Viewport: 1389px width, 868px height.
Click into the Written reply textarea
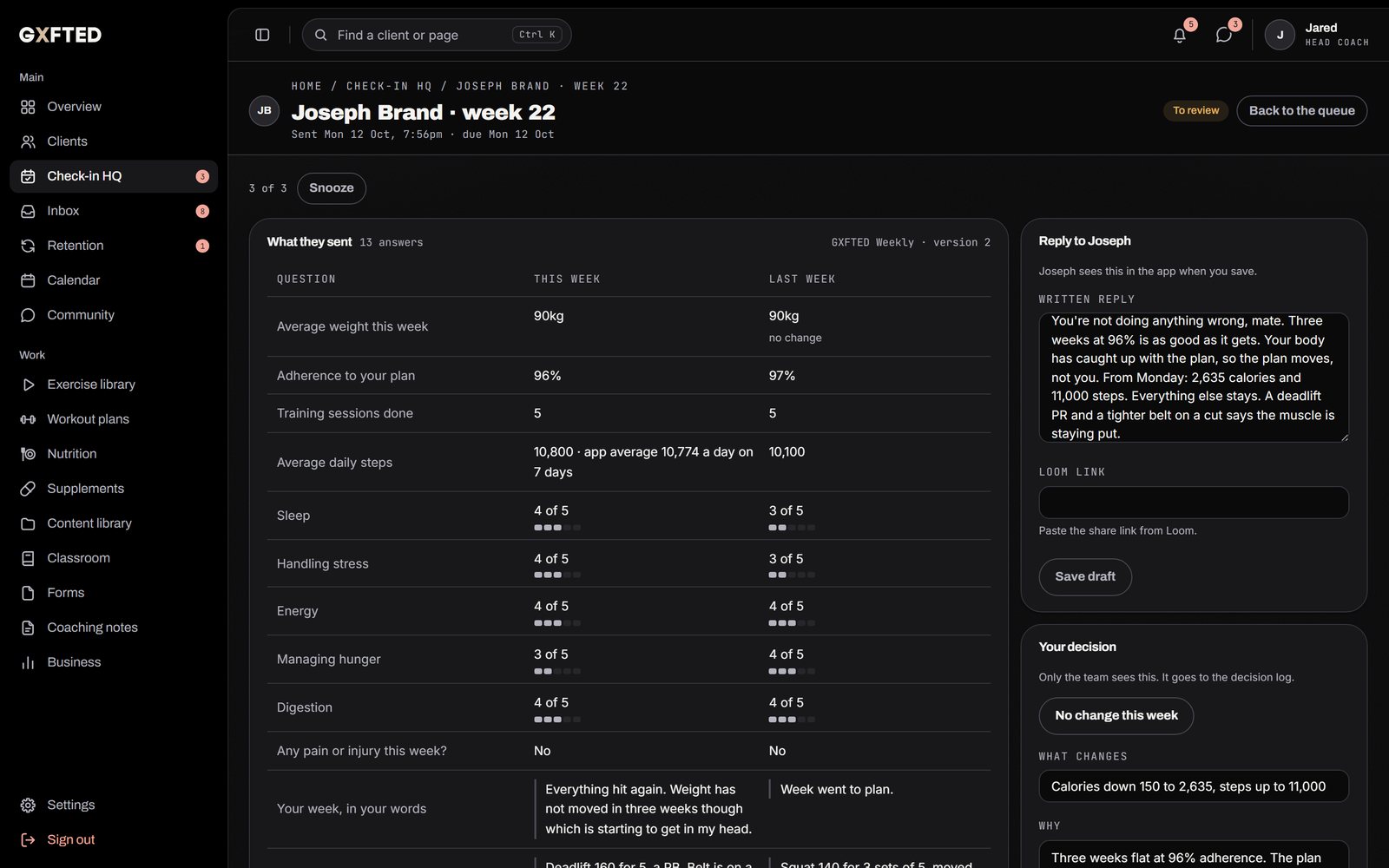coord(1194,378)
